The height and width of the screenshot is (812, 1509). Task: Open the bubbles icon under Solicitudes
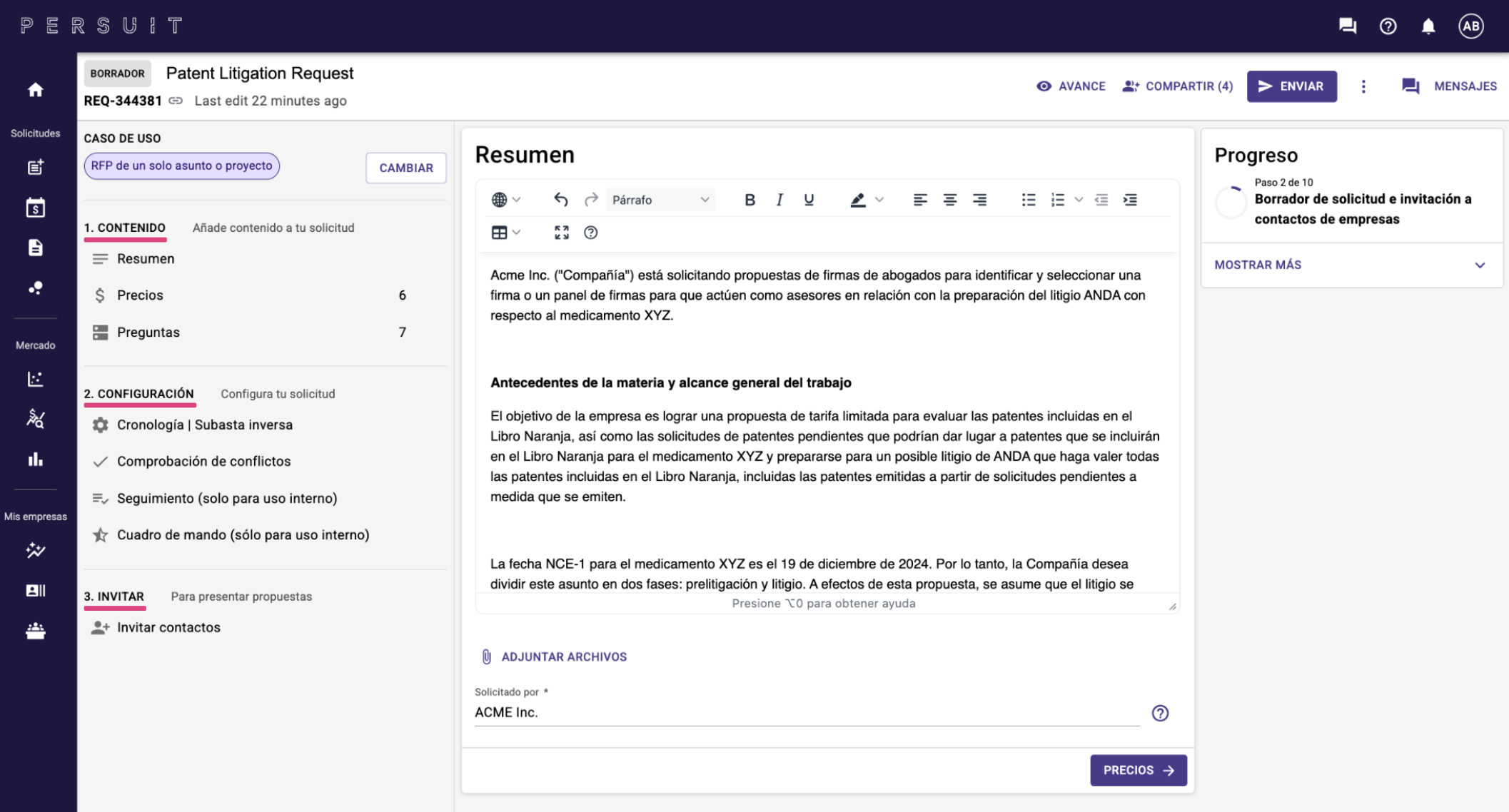35,288
